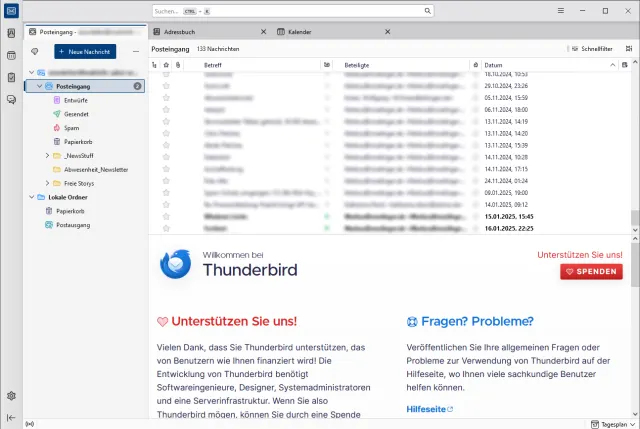The height and width of the screenshot is (429, 640).
Task: Star the message dated 14.11.2024, 10:28
Action: pyautogui.click(x=166, y=157)
